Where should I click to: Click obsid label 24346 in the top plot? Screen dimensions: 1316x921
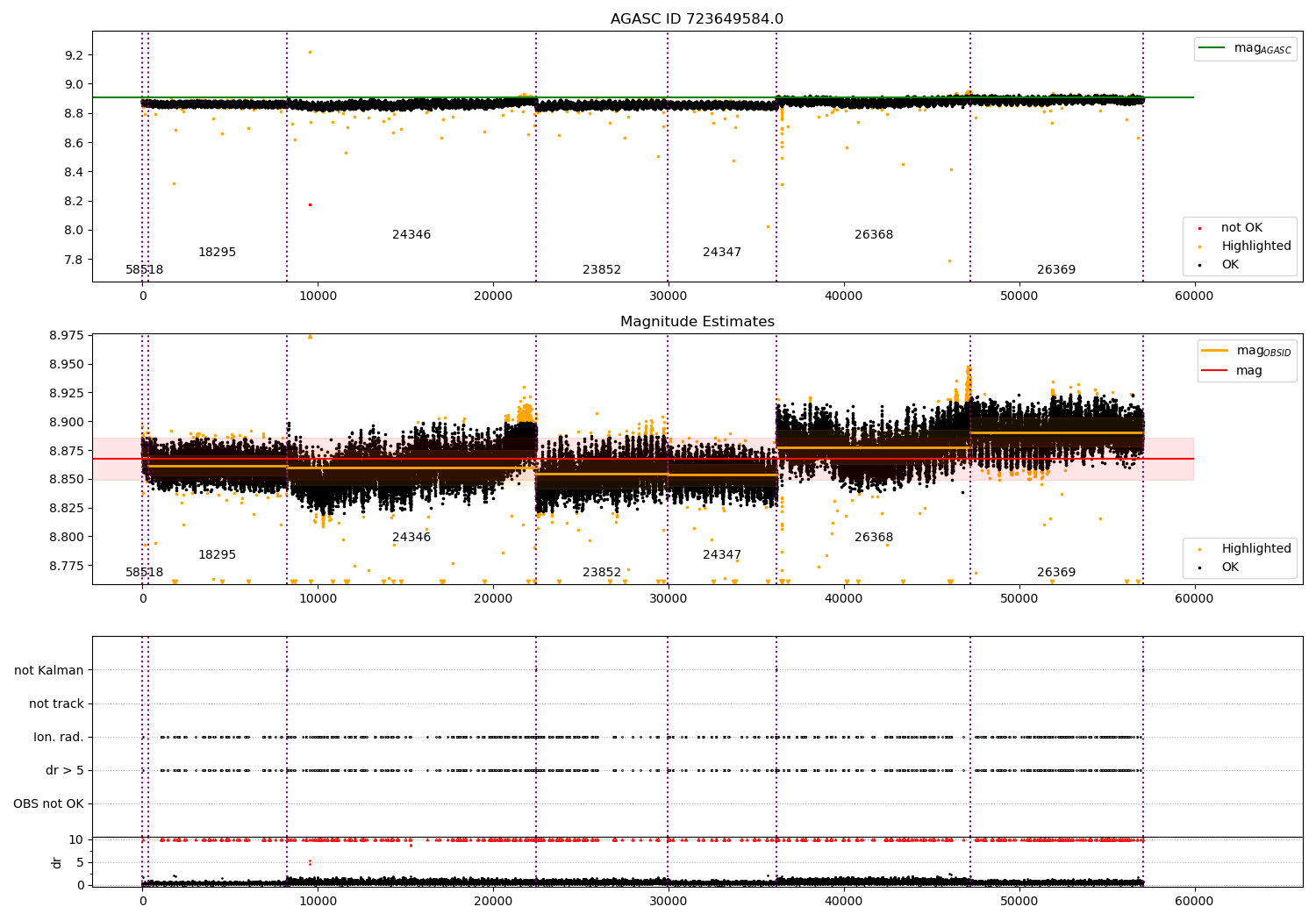click(411, 235)
